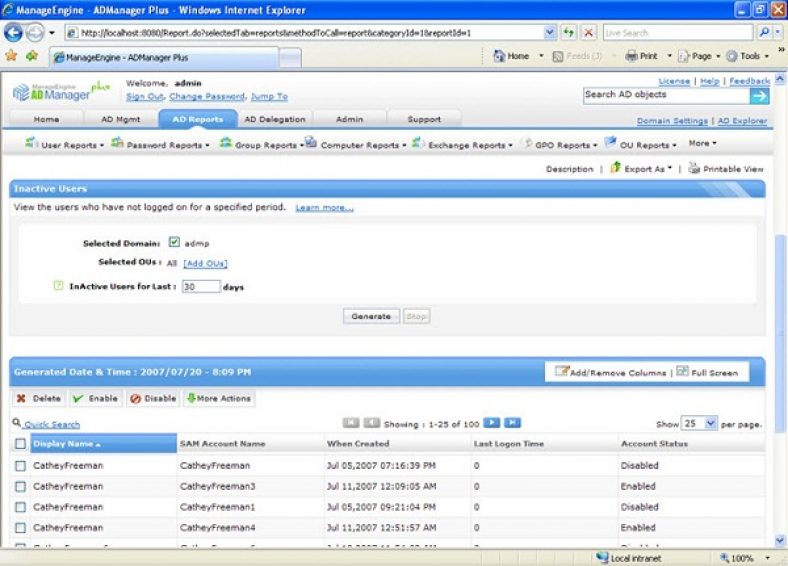Open the OU Reports dropdown
Screen dimensions: 788x566
641,145
